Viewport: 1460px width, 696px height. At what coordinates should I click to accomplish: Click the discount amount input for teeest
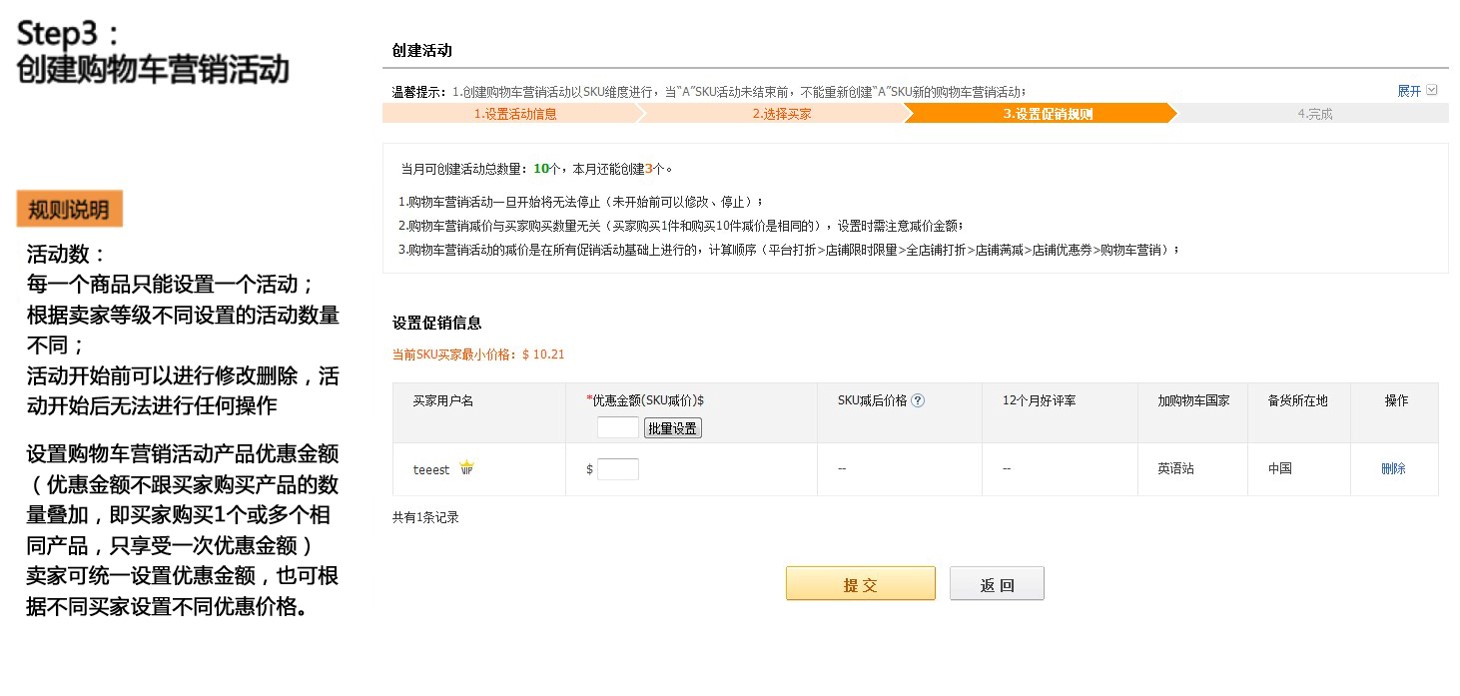click(618, 468)
